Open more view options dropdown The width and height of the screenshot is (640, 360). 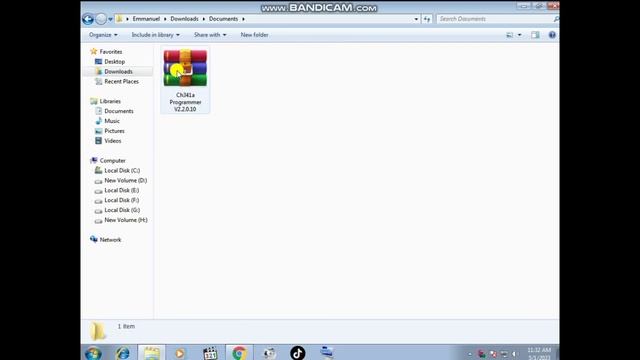click(519, 35)
